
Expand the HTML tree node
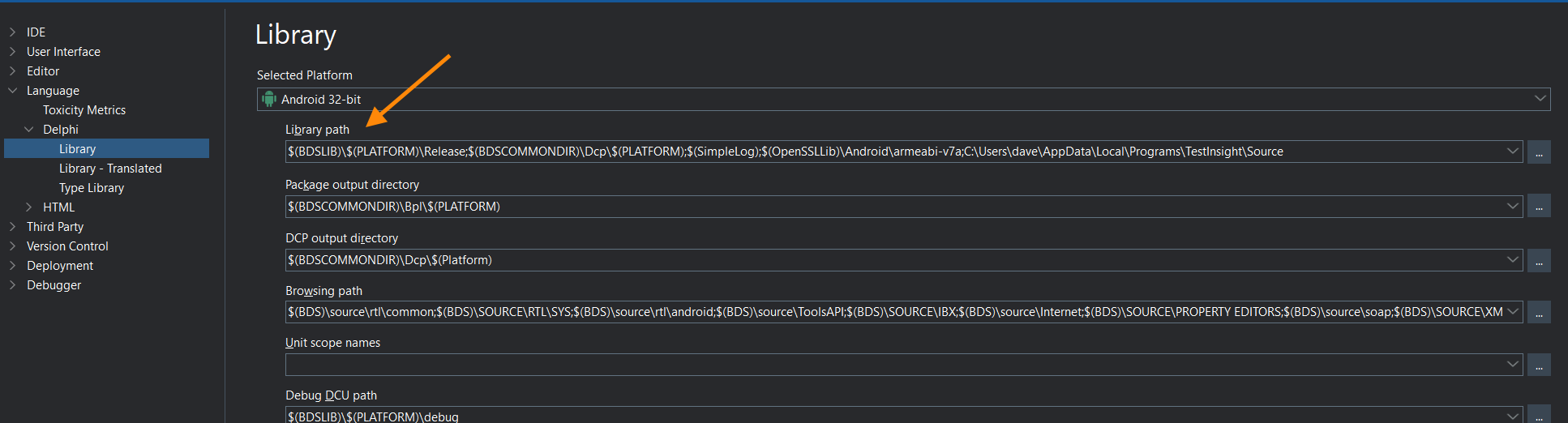pos(29,207)
